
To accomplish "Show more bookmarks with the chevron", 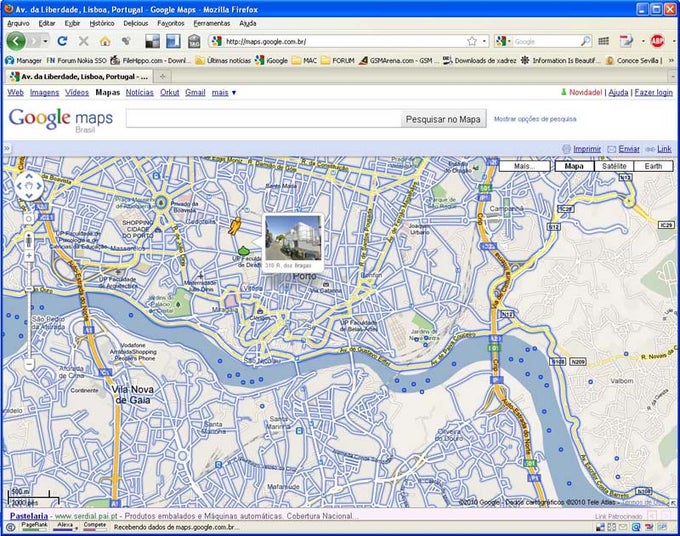I will [x=671, y=60].
